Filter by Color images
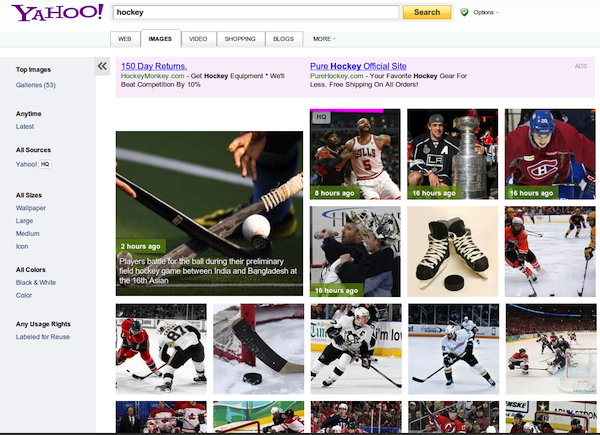600x435 pixels. (24, 295)
